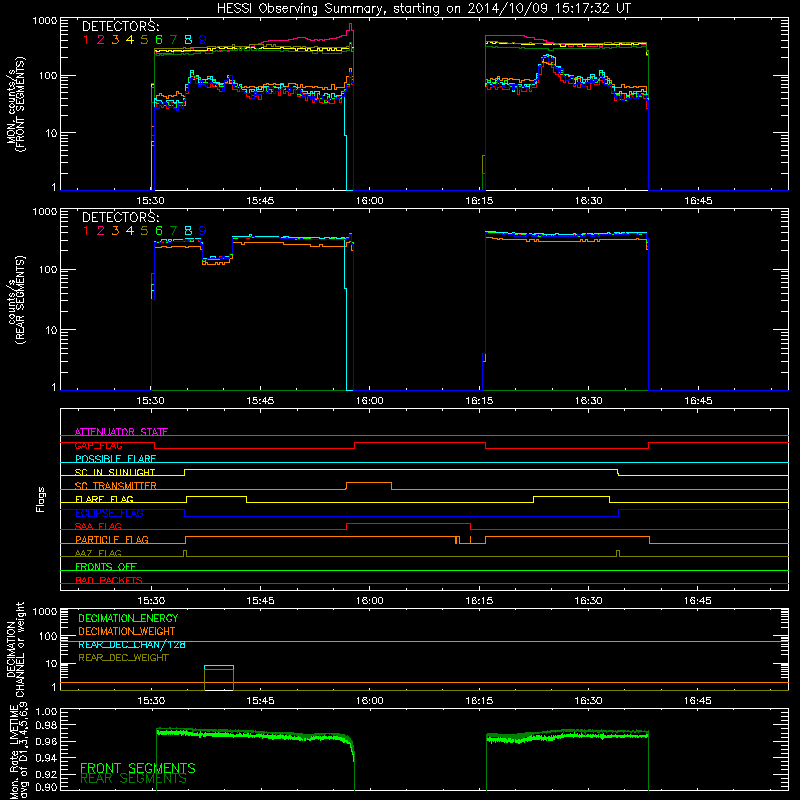Click the PARTICLE_FLAG label
This screenshot has width=800, height=800.
tap(112, 540)
